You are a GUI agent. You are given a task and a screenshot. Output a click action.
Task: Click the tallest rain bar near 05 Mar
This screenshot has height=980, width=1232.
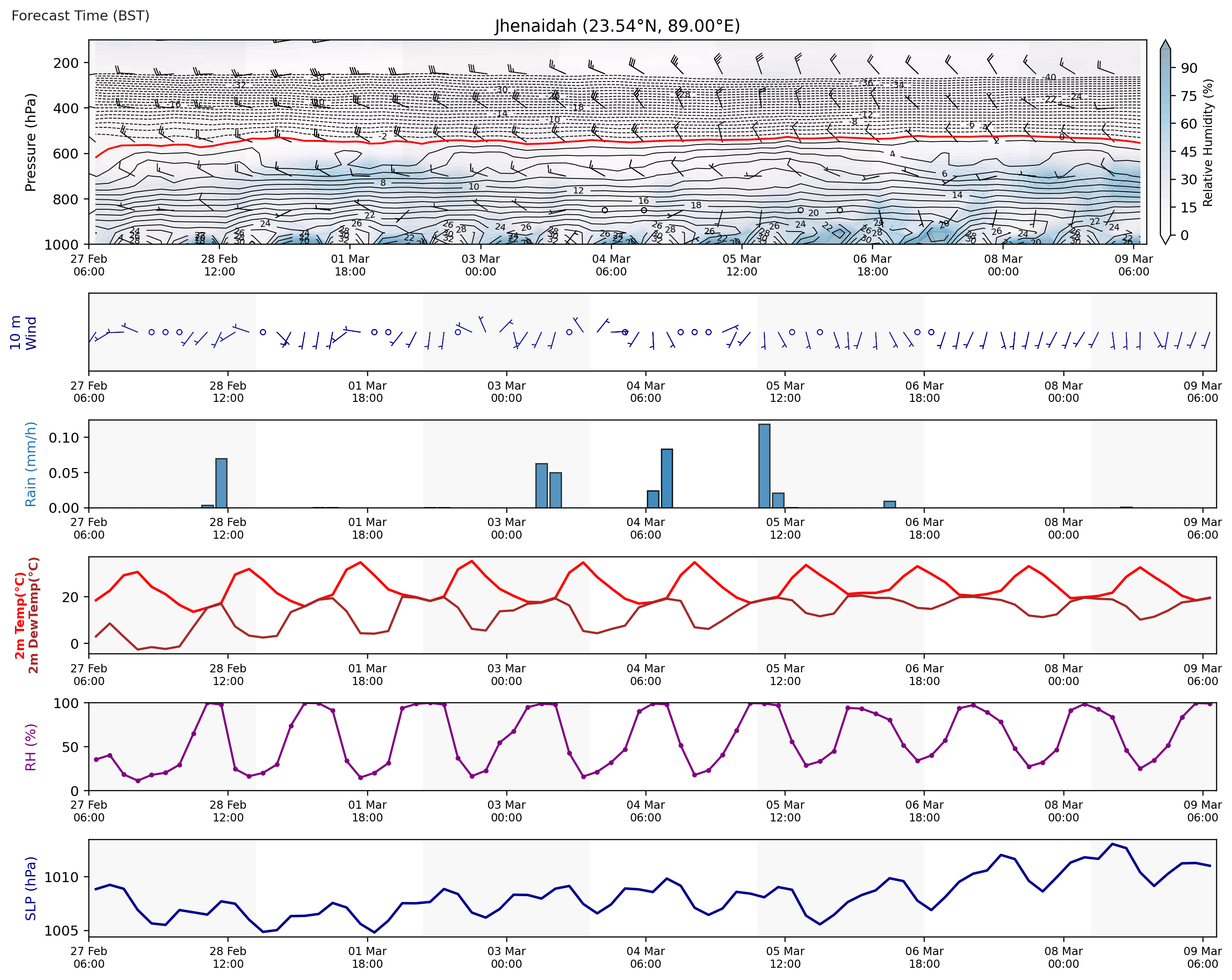764,465
